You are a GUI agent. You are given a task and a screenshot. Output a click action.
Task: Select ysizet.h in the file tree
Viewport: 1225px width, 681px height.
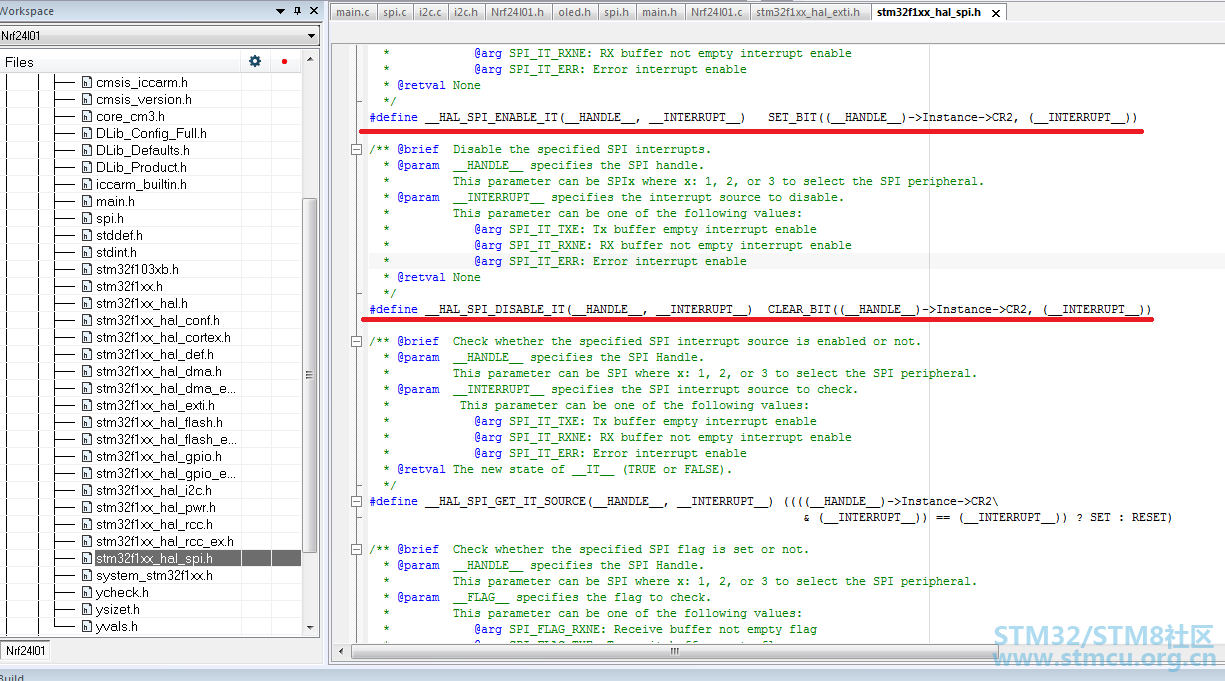click(x=118, y=609)
